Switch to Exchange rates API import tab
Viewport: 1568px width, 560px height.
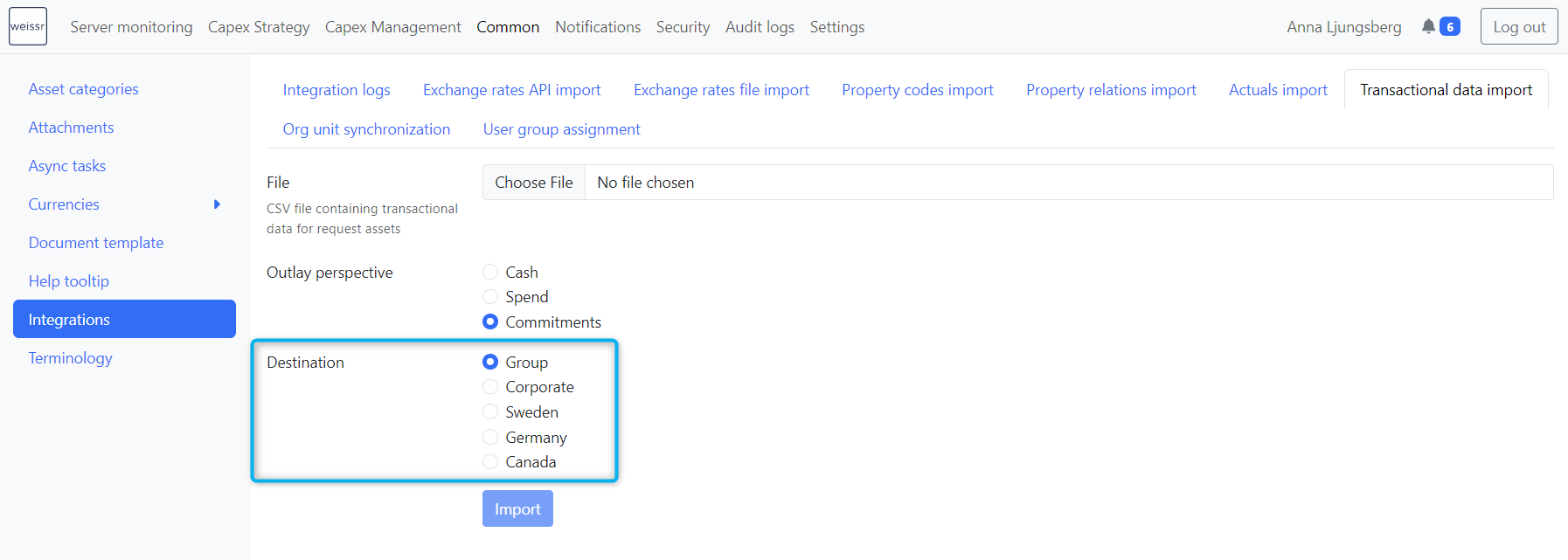coord(512,90)
